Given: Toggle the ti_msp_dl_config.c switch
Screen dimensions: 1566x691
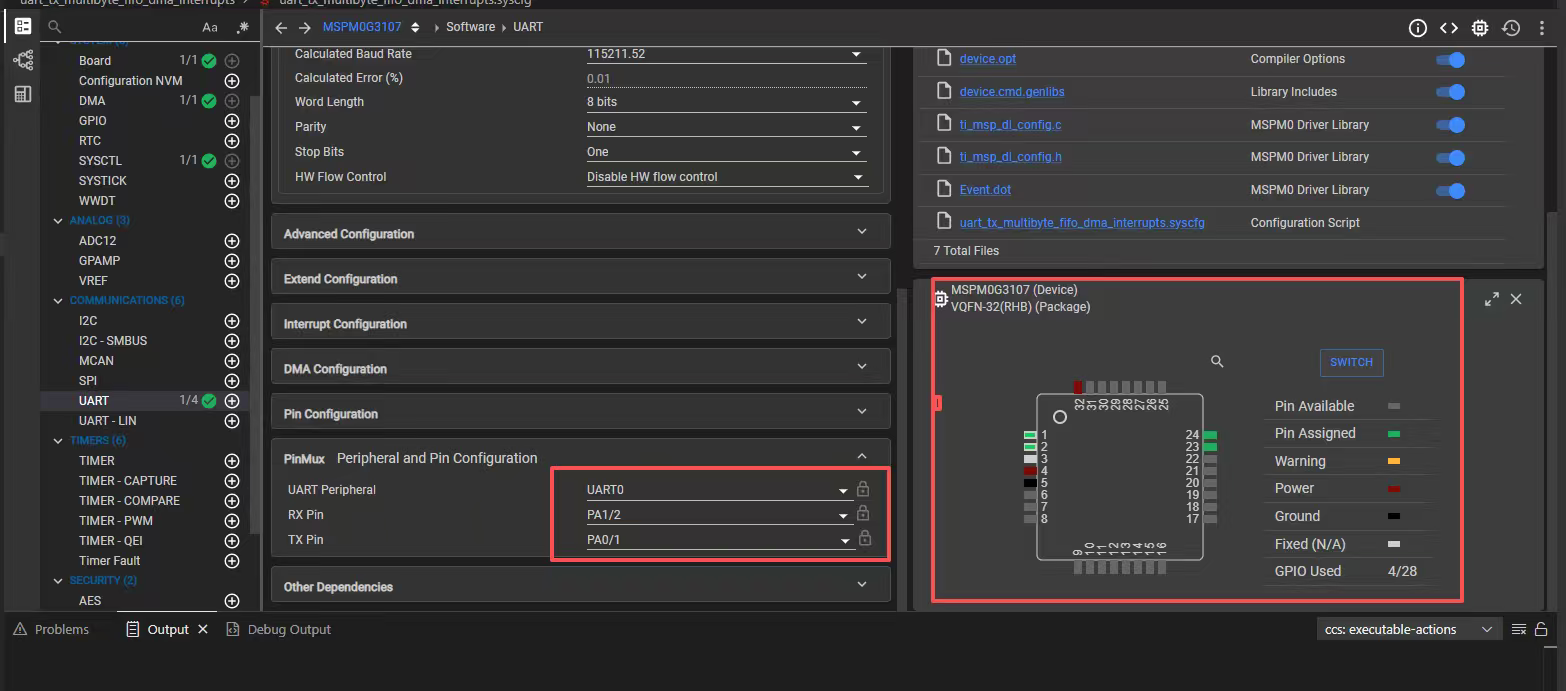Looking at the screenshot, I should pos(1450,125).
